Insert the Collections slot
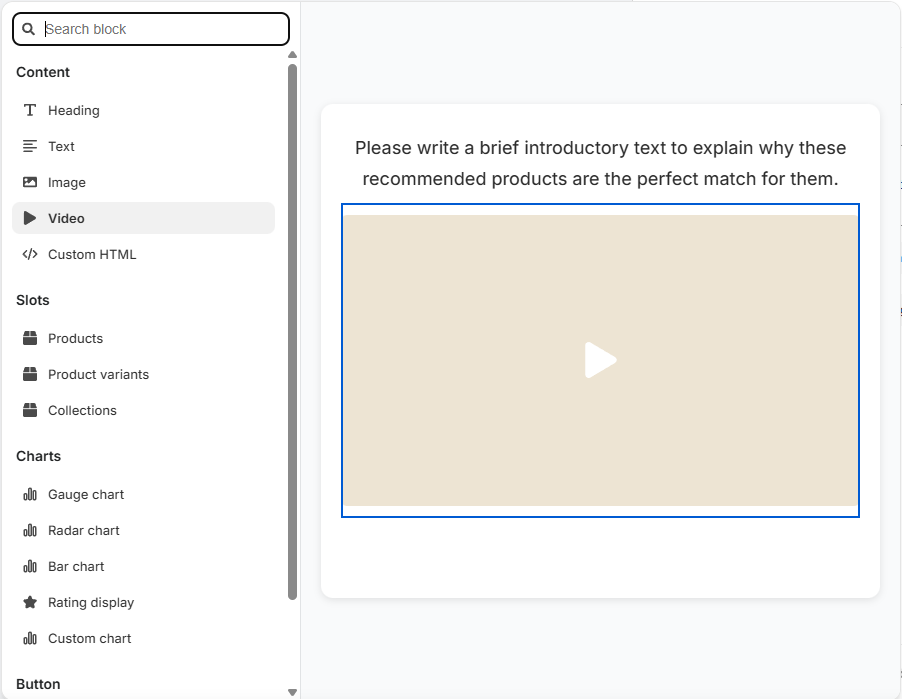This screenshot has height=699, width=902. point(82,410)
